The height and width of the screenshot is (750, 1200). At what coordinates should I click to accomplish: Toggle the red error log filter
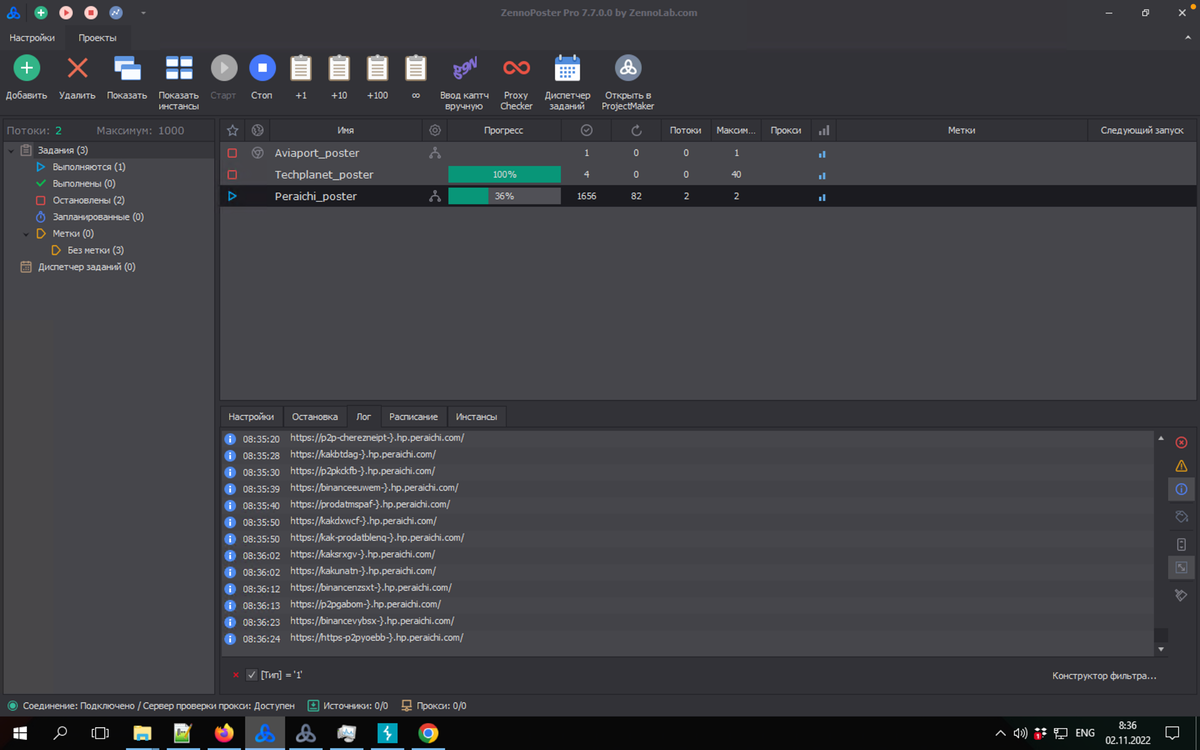point(1181,442)
